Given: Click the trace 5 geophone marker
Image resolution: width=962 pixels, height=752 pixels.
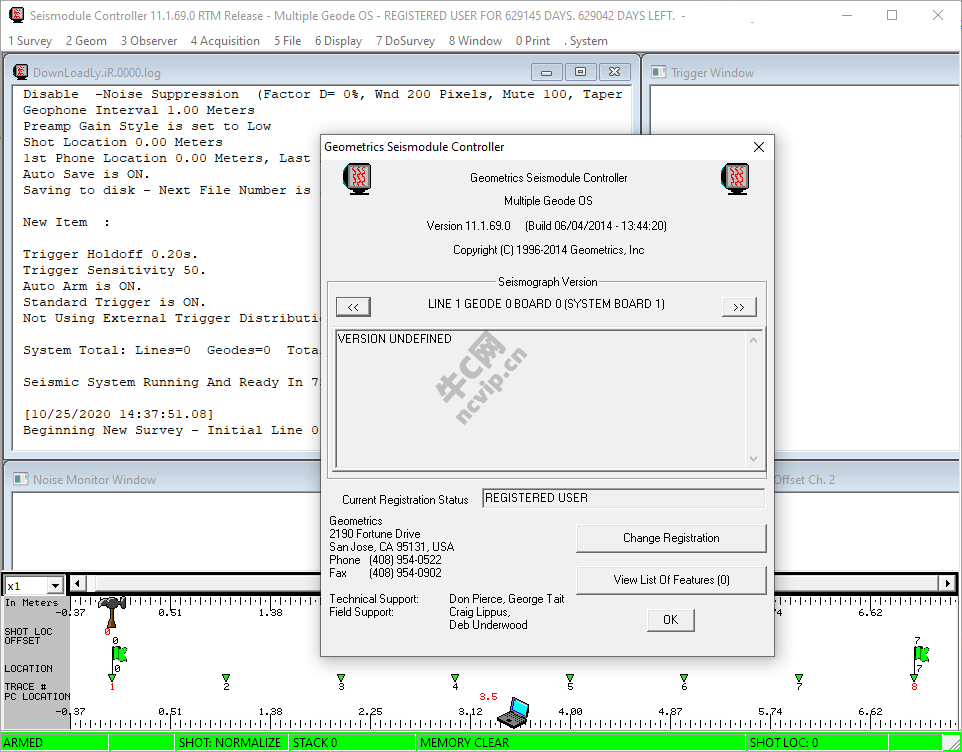Looking at the screenshot, I should (570, 678).
